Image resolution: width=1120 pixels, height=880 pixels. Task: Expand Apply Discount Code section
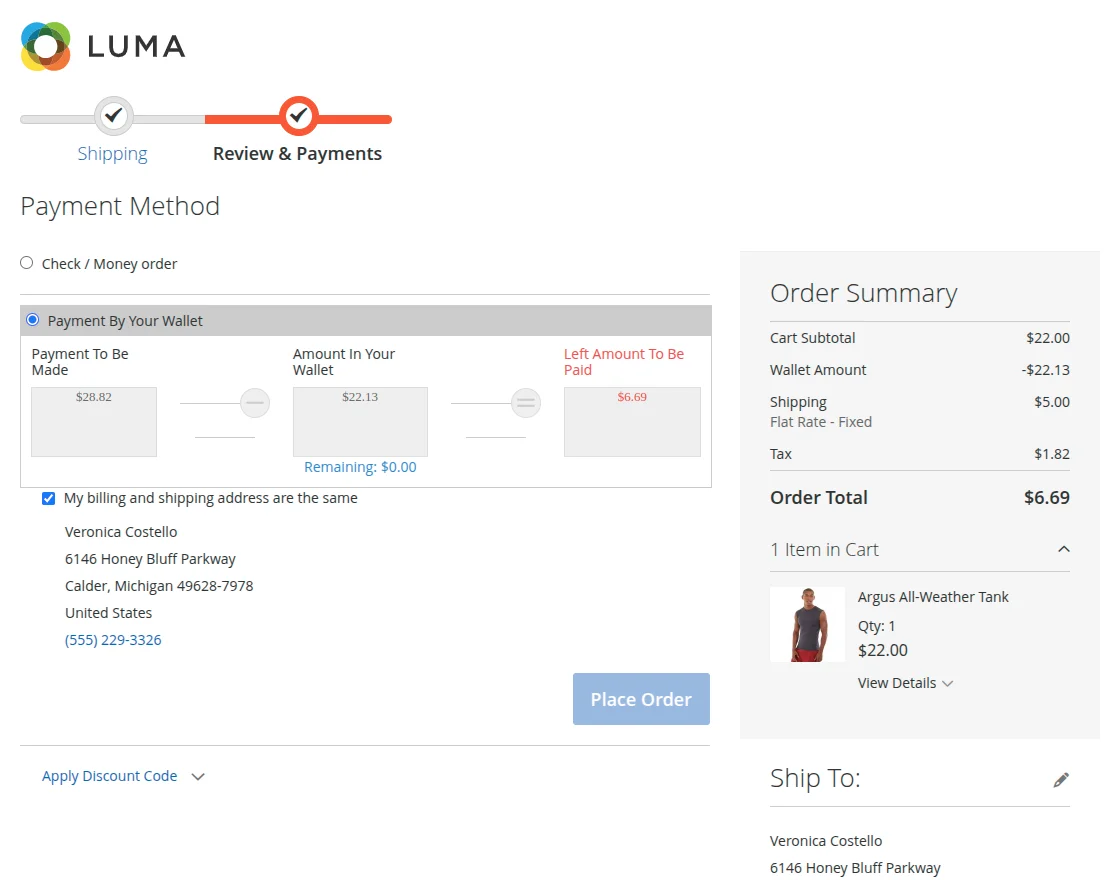tap(123, 776)
